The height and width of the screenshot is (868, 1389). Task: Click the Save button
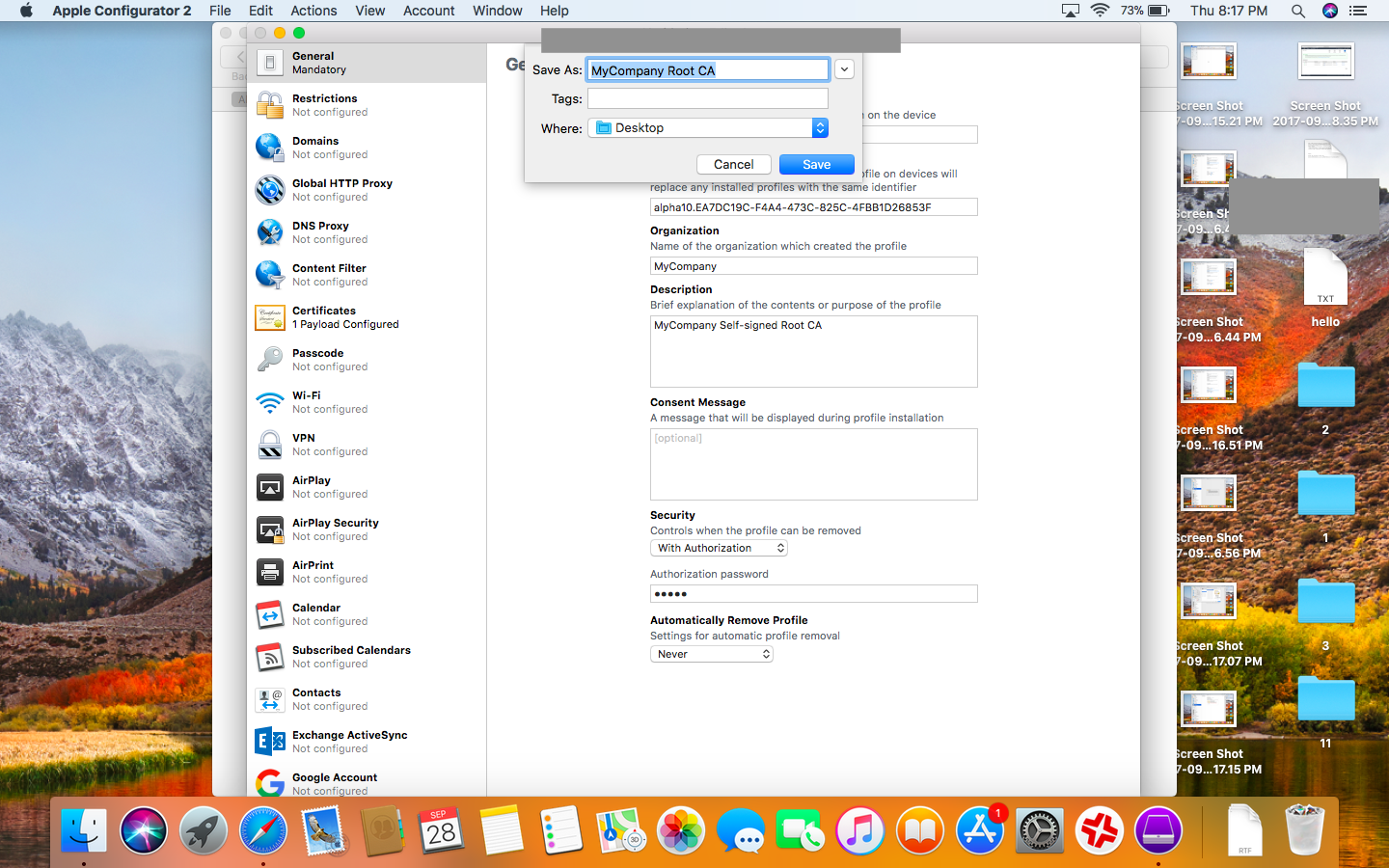(817, 164)
